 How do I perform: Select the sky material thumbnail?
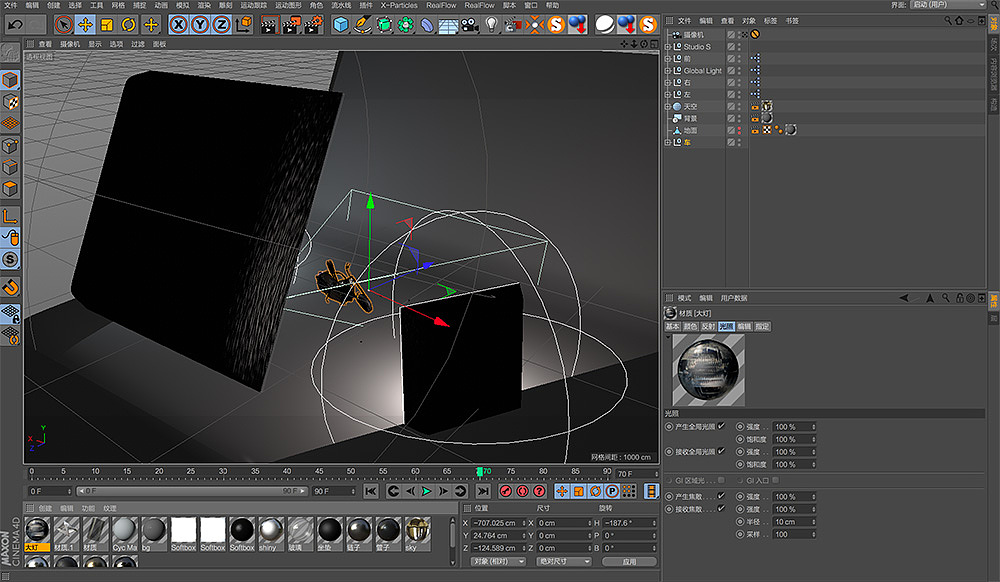[416, 532]
